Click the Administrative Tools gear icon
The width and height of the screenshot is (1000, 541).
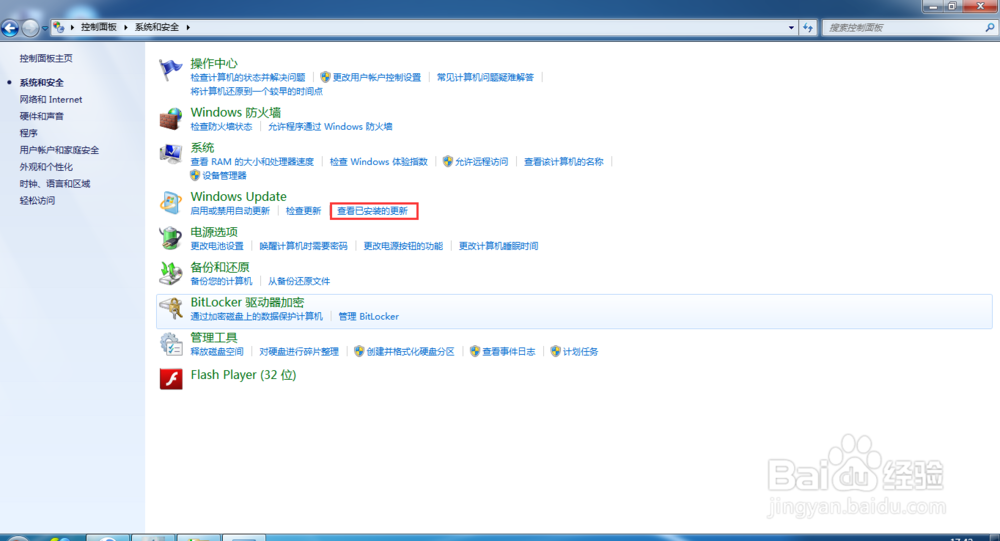coord(170,344)
